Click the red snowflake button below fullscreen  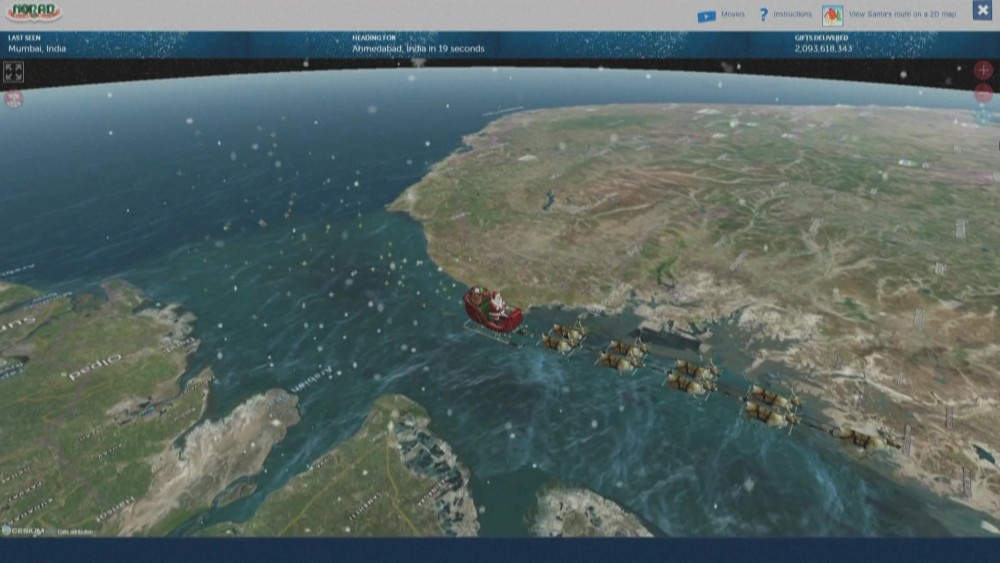point(13,98)
